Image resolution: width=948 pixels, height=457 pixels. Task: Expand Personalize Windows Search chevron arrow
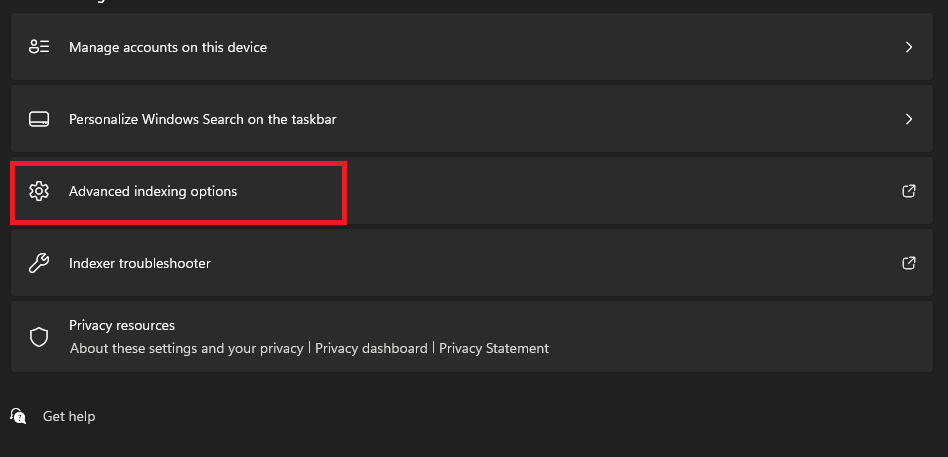(x=909, y=119)
